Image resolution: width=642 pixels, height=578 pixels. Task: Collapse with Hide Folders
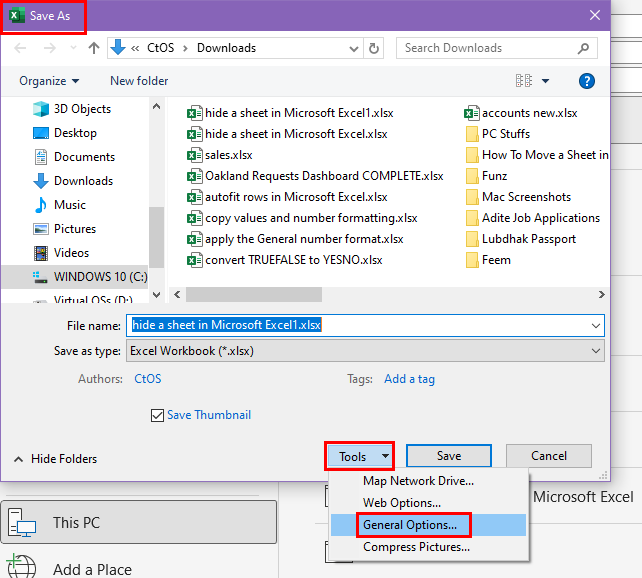56,459
